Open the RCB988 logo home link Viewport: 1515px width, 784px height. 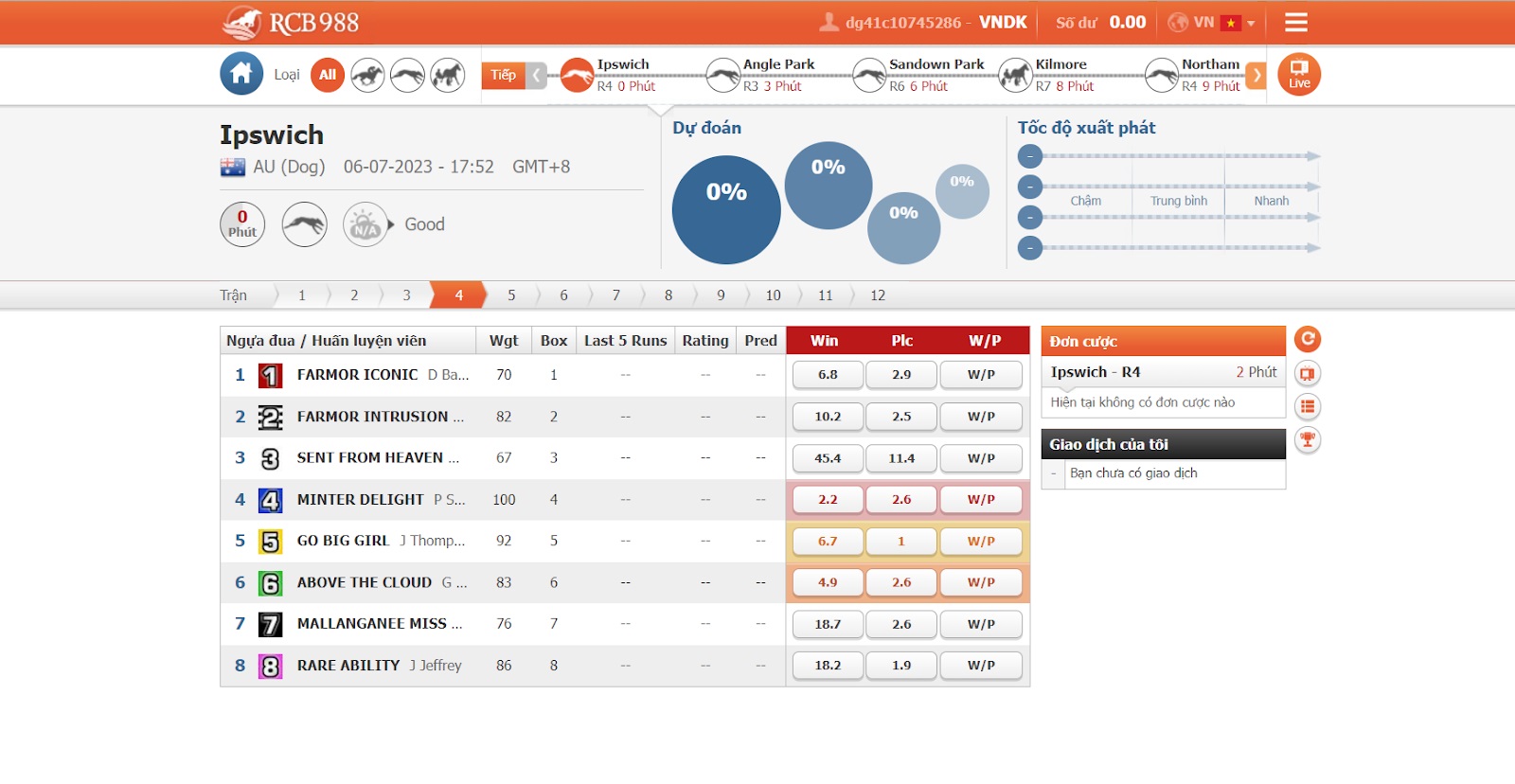(x=291, y=22)
